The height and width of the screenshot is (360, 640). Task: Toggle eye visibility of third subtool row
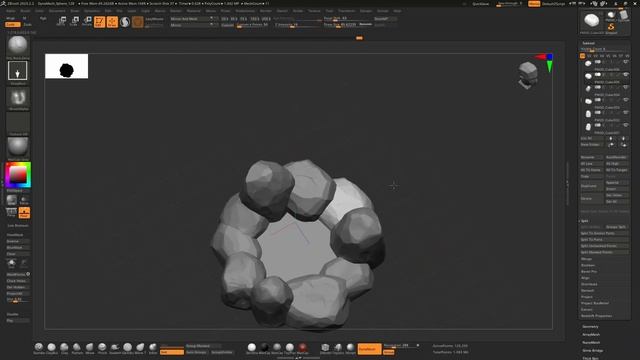click(626, 87)
